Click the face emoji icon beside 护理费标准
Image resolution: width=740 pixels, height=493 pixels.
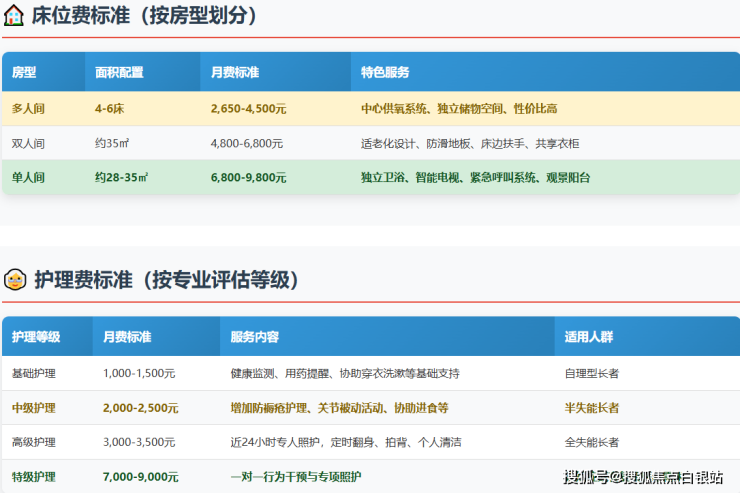pos(14,280)
